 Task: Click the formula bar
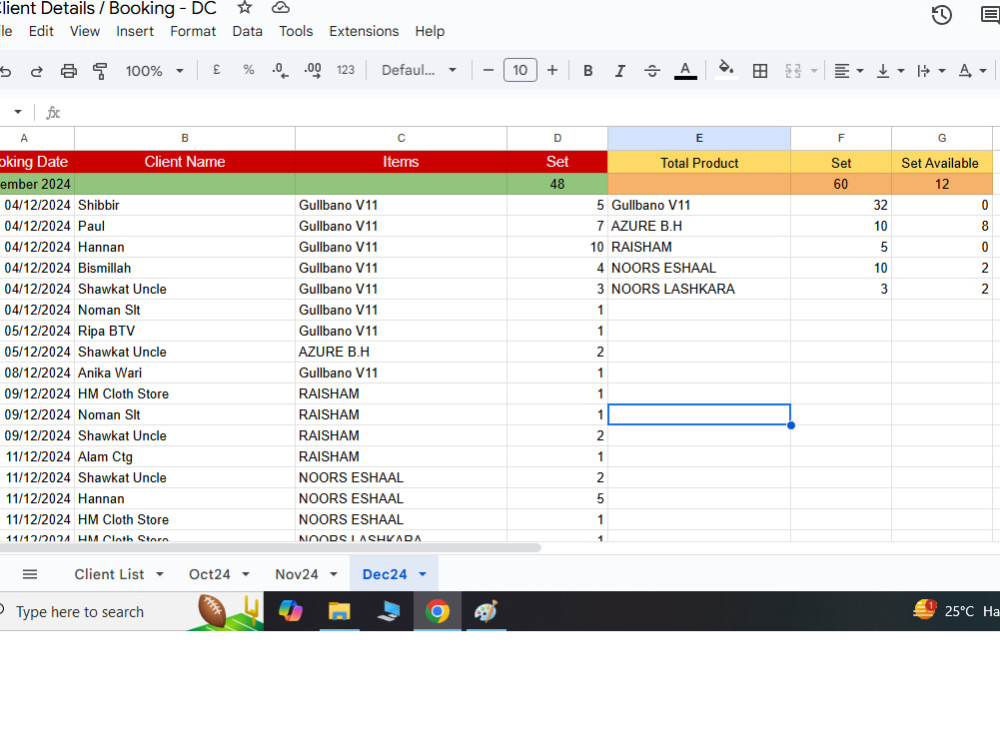pos(529,113)
